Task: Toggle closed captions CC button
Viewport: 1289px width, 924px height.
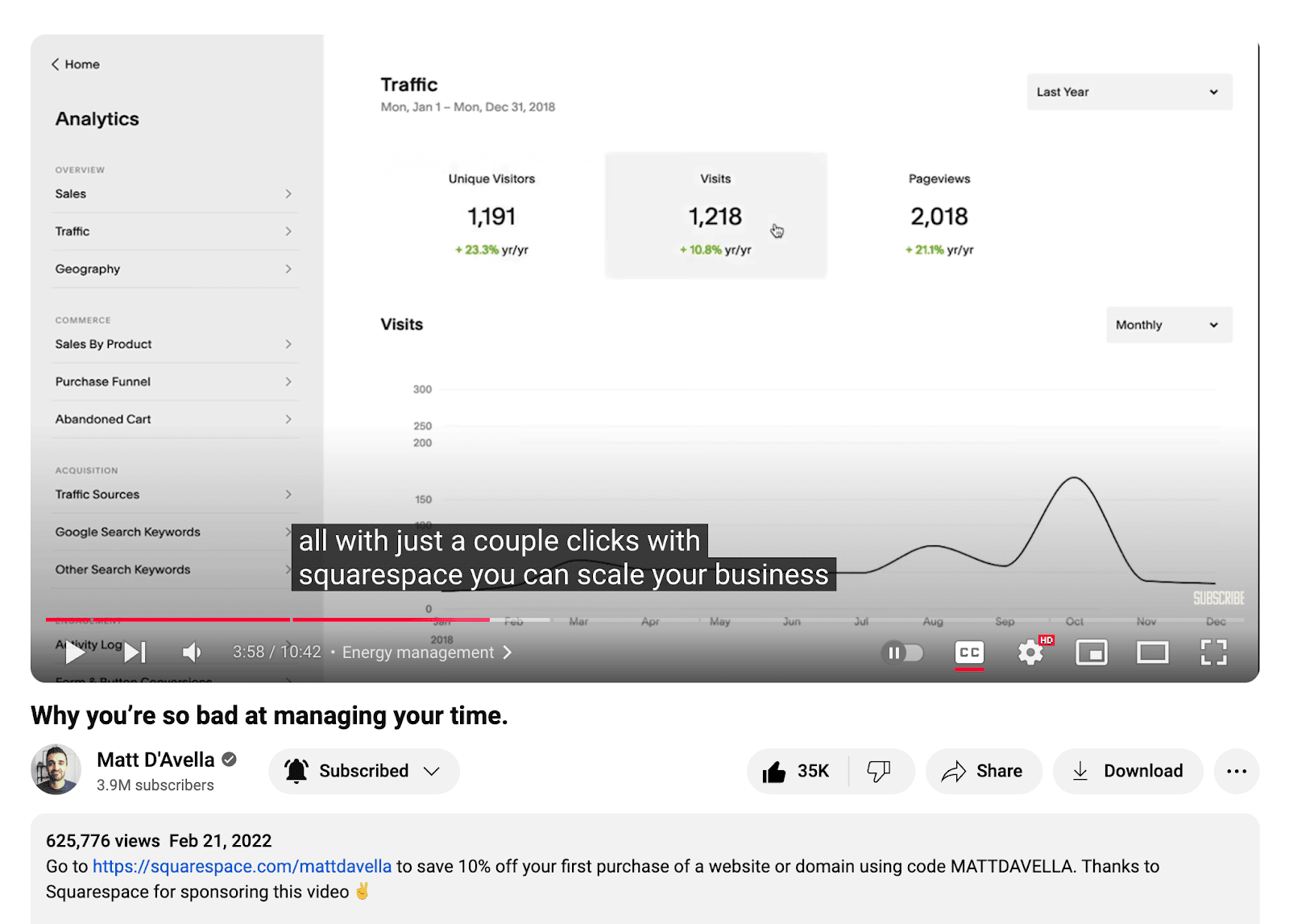Action: point(969,653)
